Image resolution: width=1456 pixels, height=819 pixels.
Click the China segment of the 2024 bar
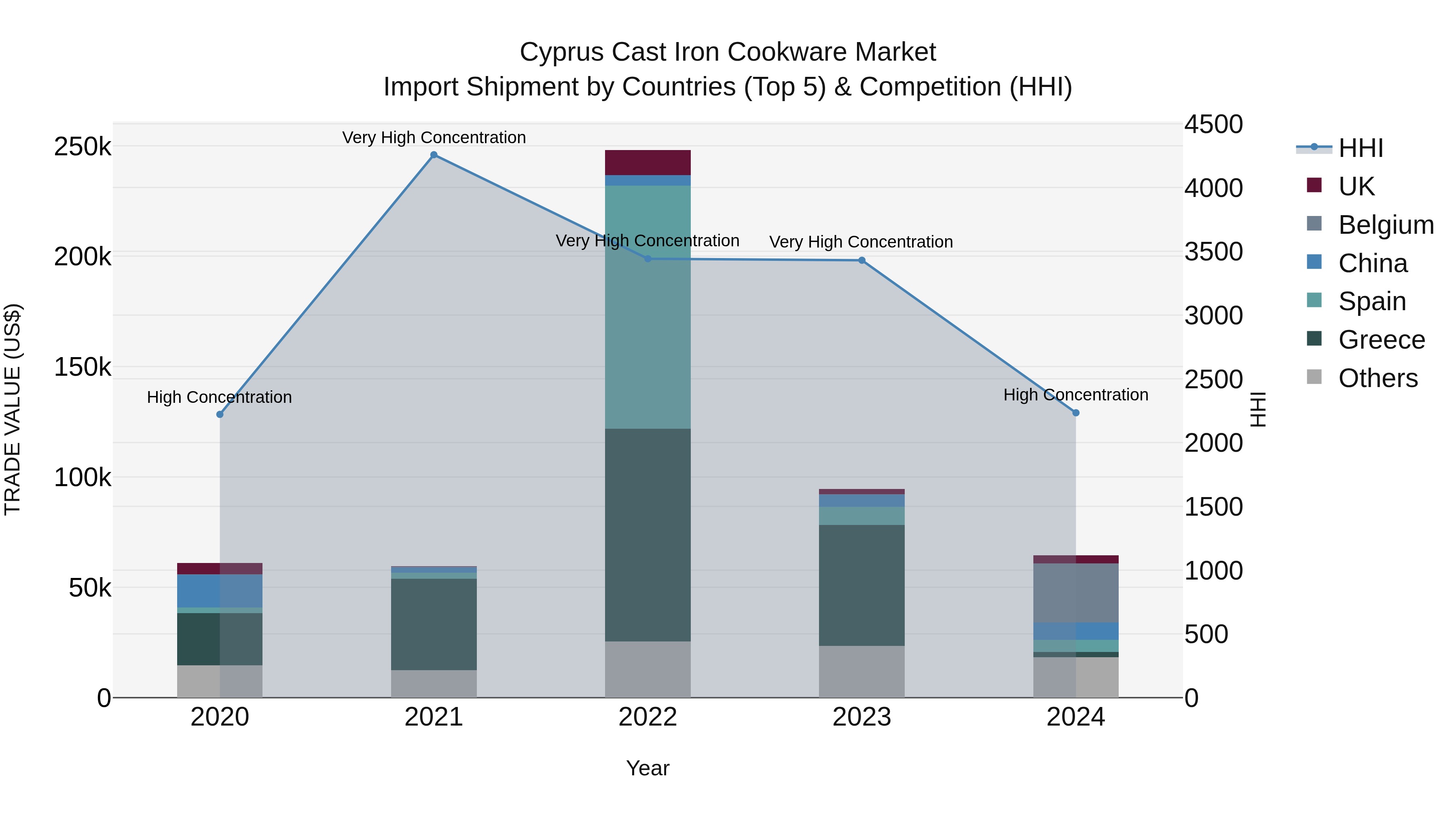click(1076, 631)
